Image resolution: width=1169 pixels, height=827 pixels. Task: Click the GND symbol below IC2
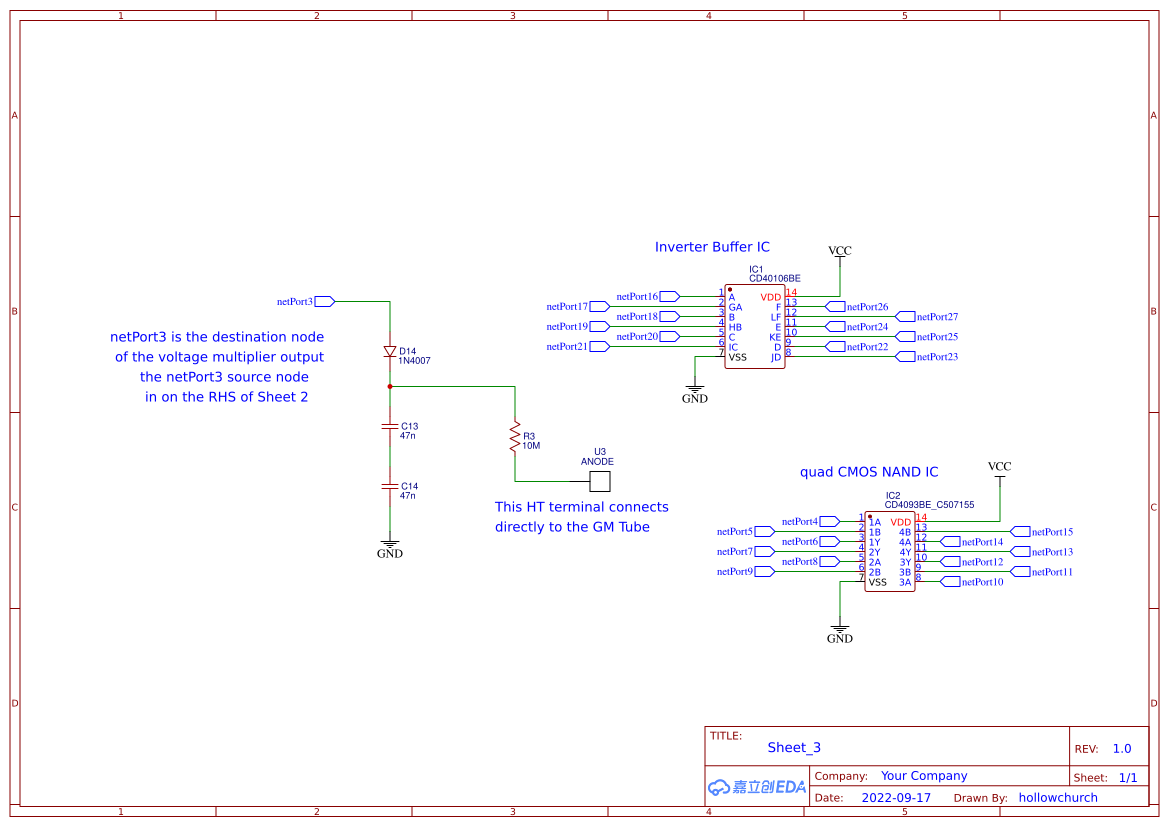pyautogui.click(x=840, y=626)
